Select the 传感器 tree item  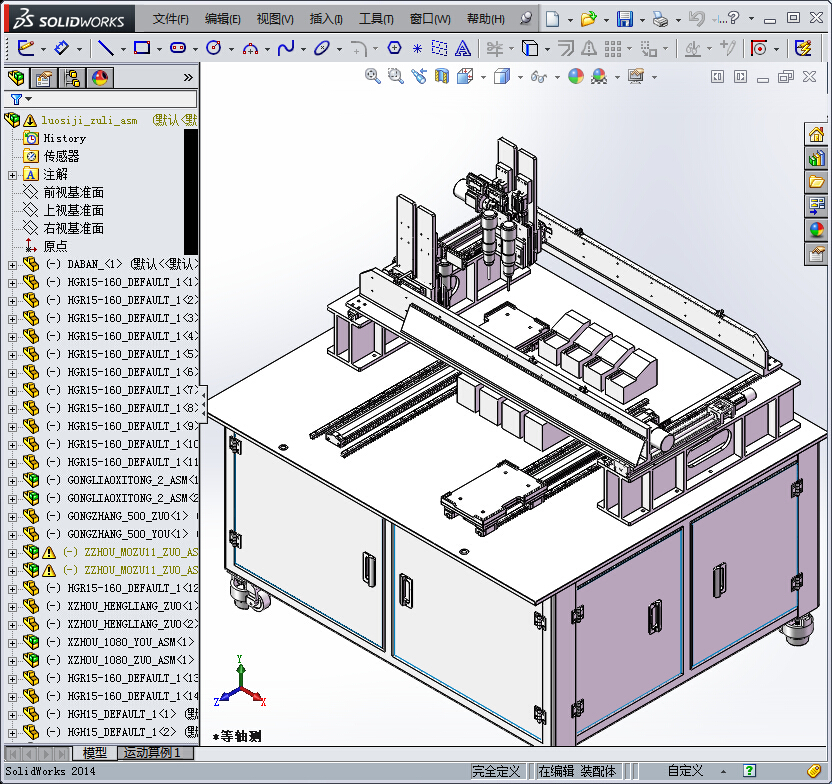coord(62,156)
